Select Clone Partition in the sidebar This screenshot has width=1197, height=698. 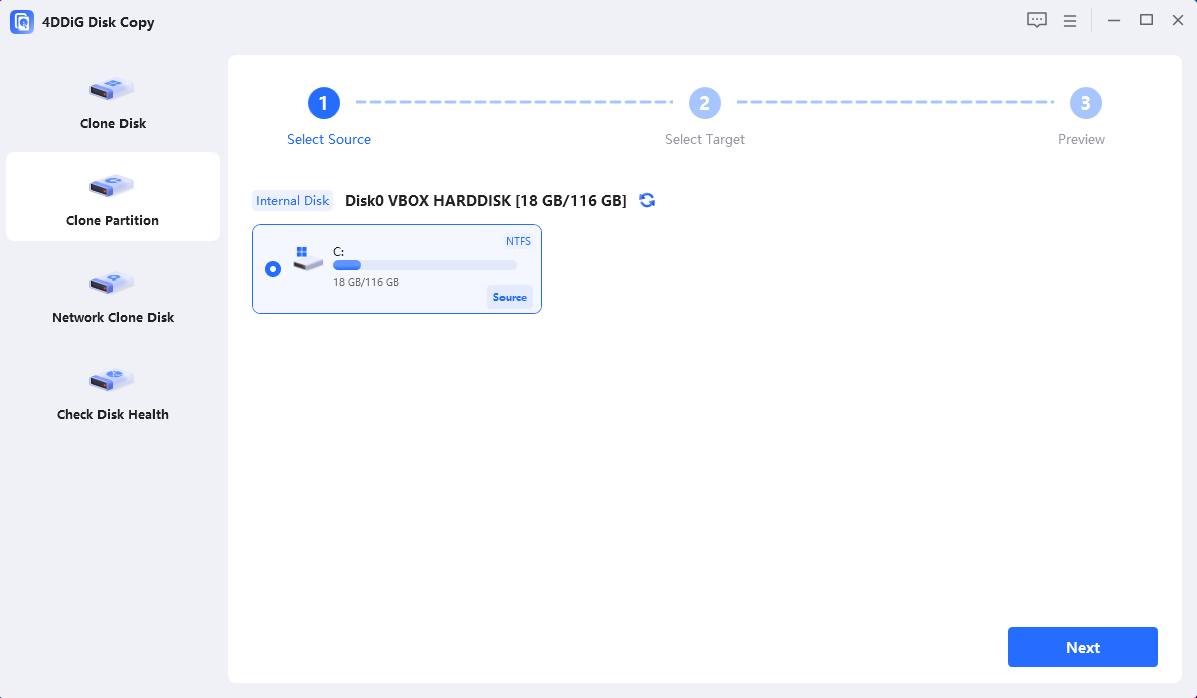[112, 197]
